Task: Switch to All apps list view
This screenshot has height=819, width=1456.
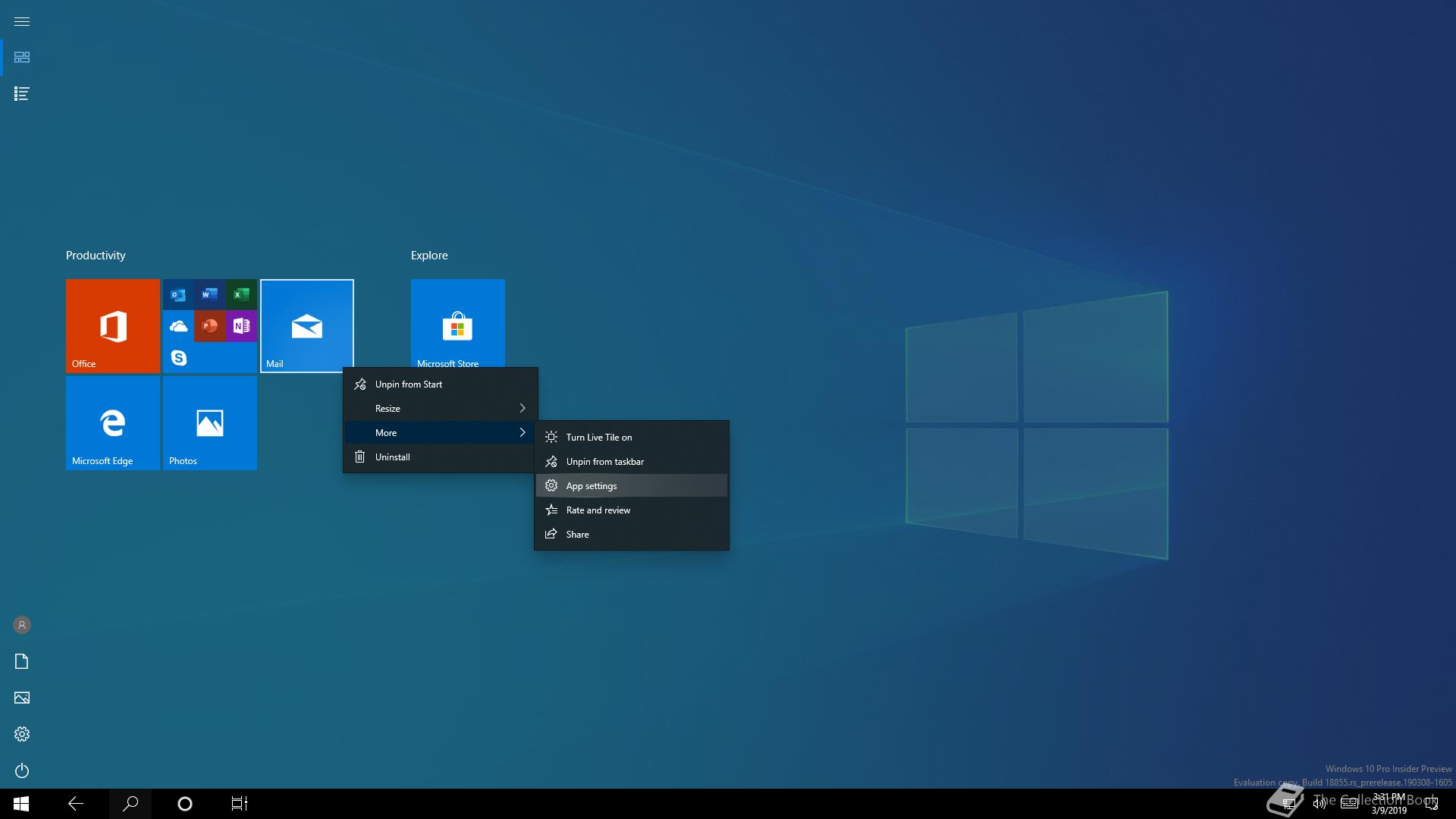Action: (x=22, y=94)
